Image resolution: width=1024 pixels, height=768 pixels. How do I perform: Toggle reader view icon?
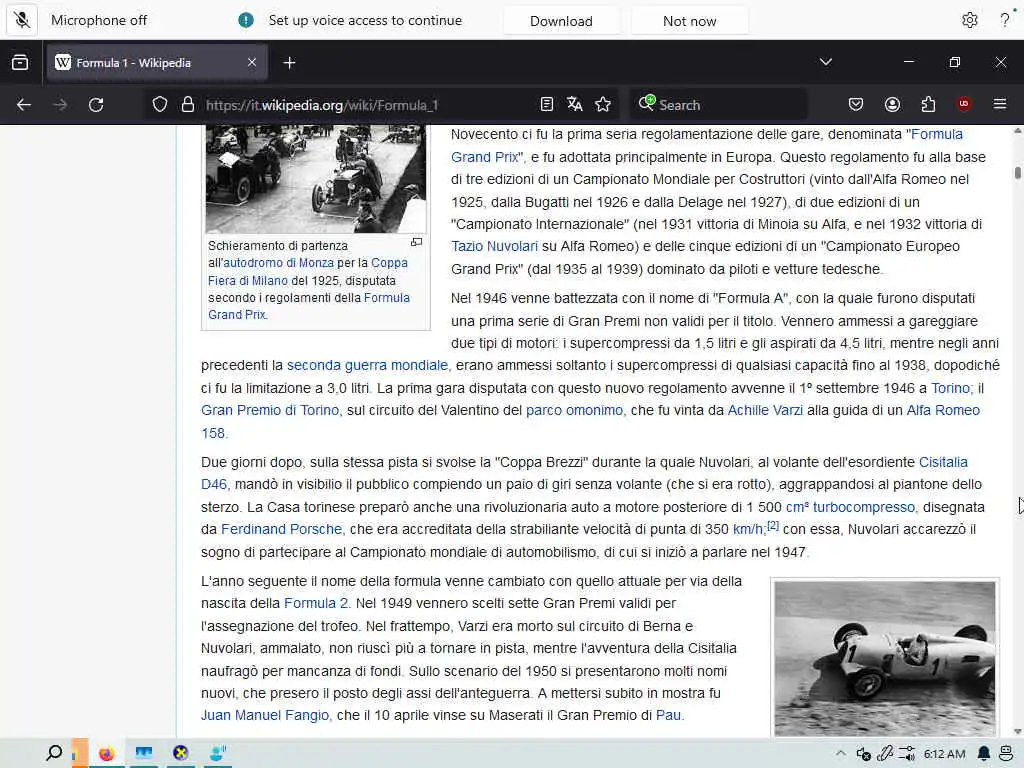547,104
